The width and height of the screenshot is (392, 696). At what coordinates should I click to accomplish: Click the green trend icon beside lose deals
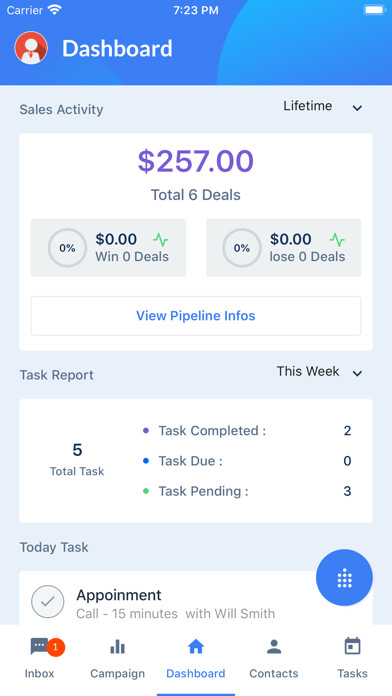(337, 240)
